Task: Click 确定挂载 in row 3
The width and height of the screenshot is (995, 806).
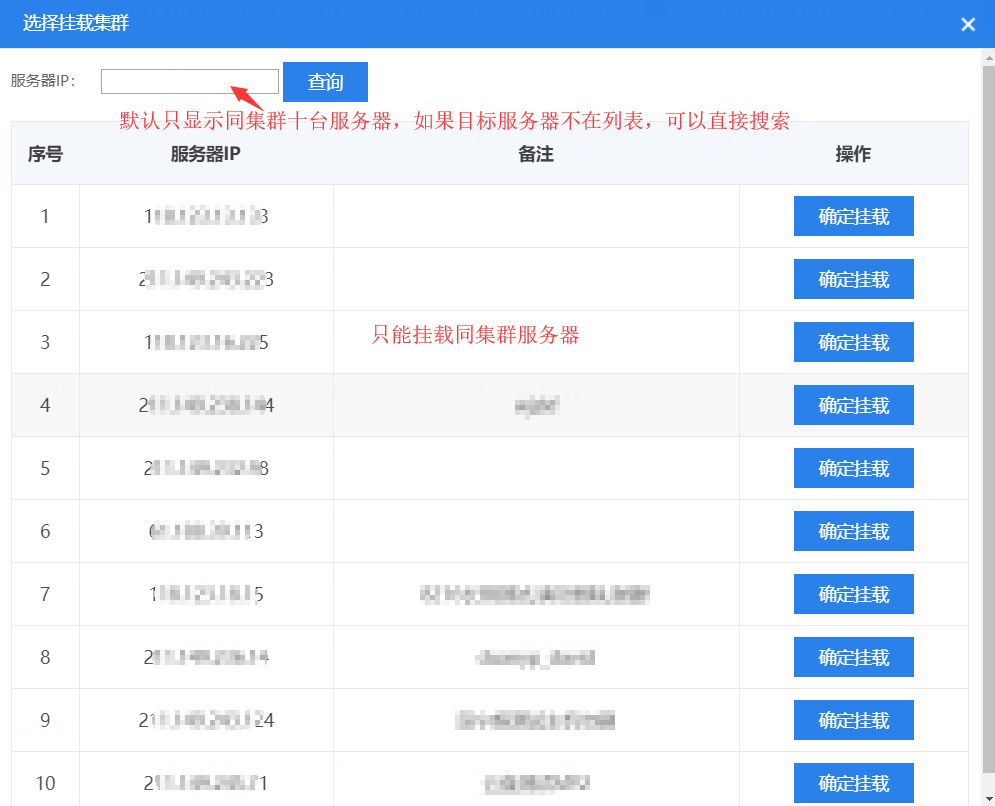Action: [853, 342]
